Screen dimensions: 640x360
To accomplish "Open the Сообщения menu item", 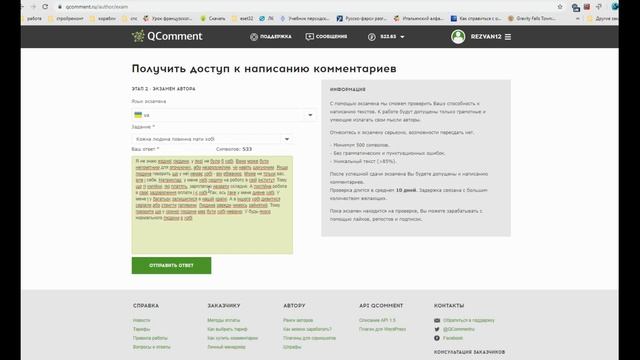I will [331, 37].
